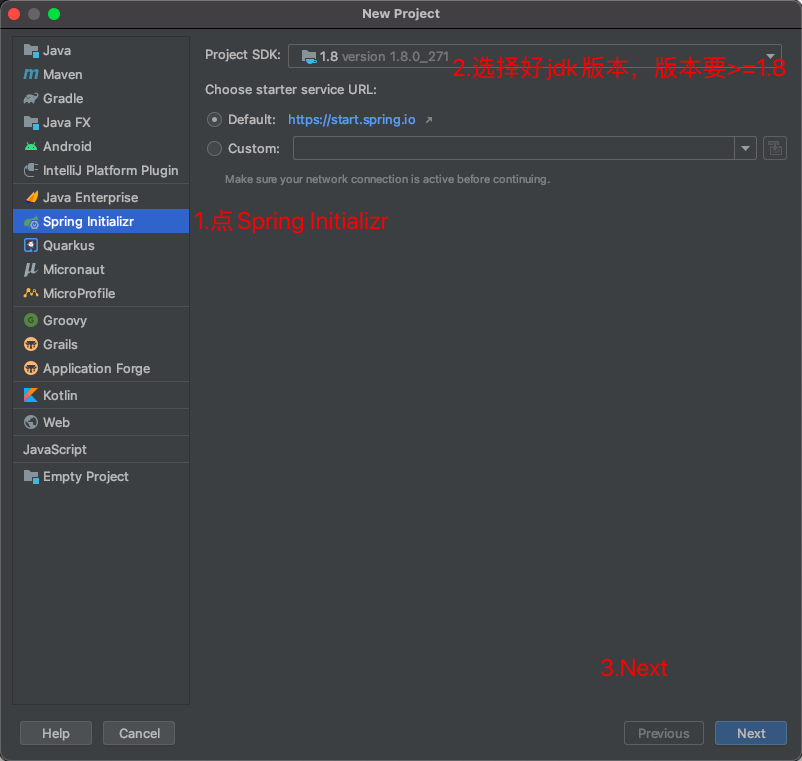Click the Java Enterprise icon

[x=32, y=197]
